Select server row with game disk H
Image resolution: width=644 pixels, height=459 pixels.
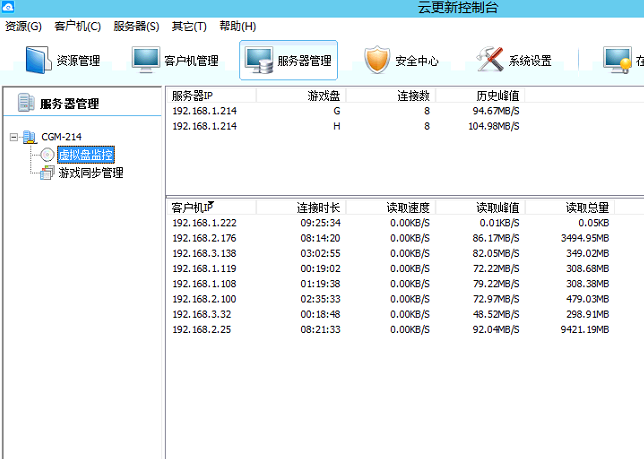345,126
